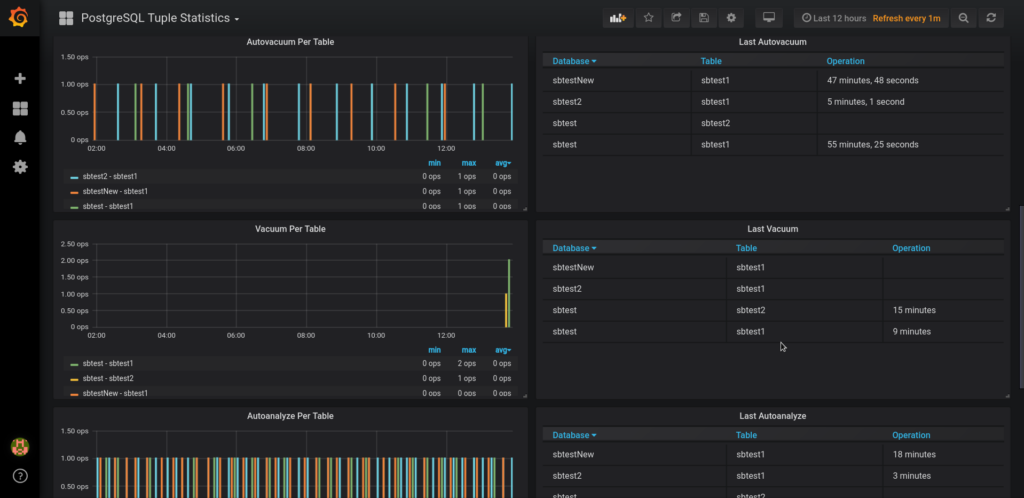This screenshot has width=1024, height=498.
Task: Toggle sbtestNew - sbtest1 series in Autovacuum legend
Action: (x=115, y=191)
